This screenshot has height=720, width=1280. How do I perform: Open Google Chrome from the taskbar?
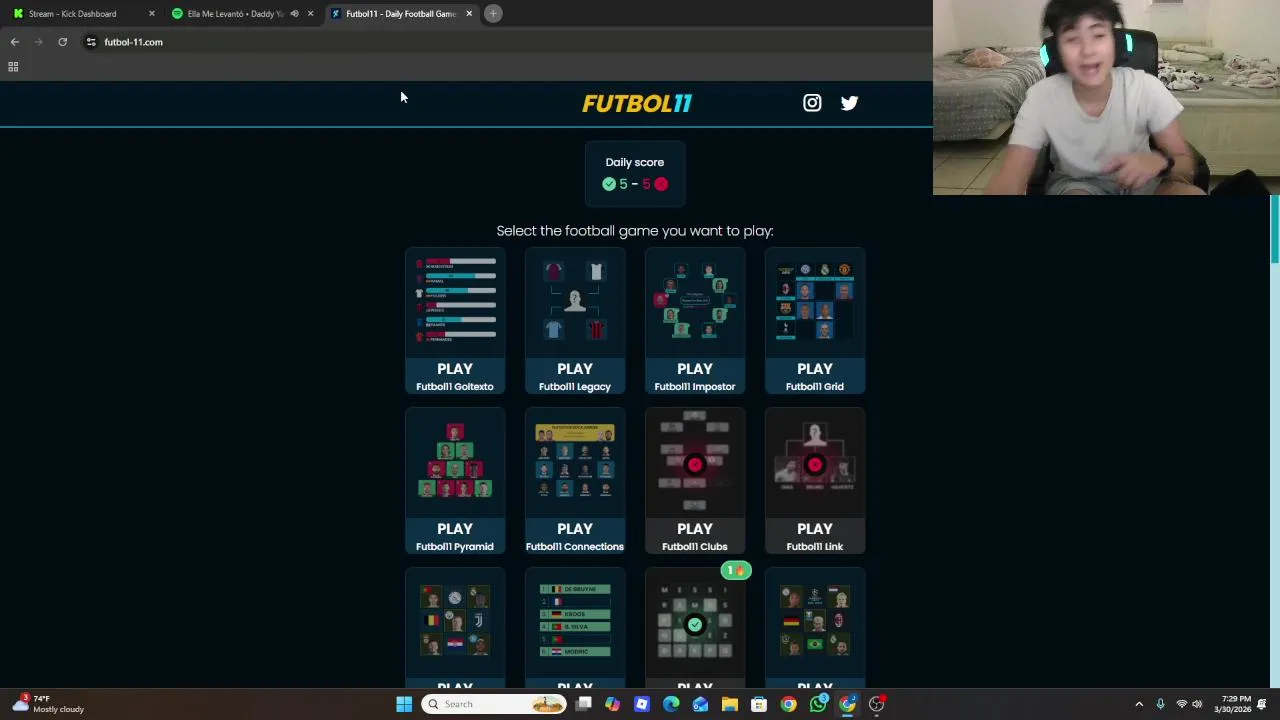(789, 704)
